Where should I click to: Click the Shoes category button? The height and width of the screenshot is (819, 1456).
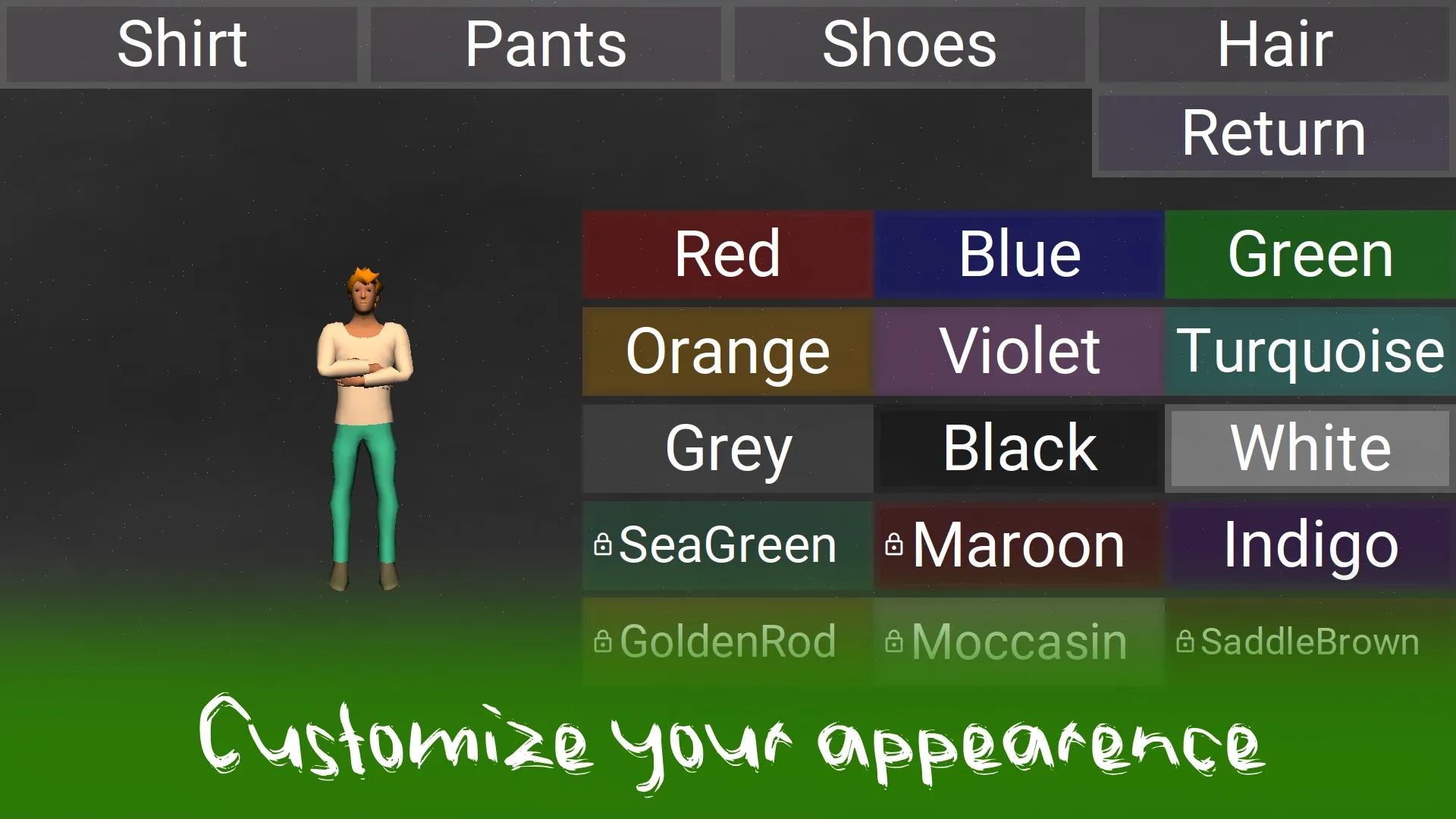click(910, 44)
